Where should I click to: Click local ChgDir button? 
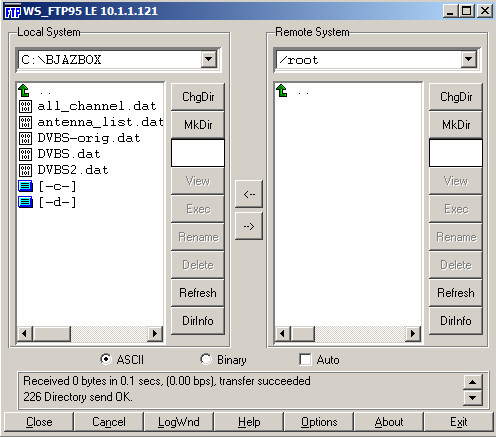click(198, 97)
